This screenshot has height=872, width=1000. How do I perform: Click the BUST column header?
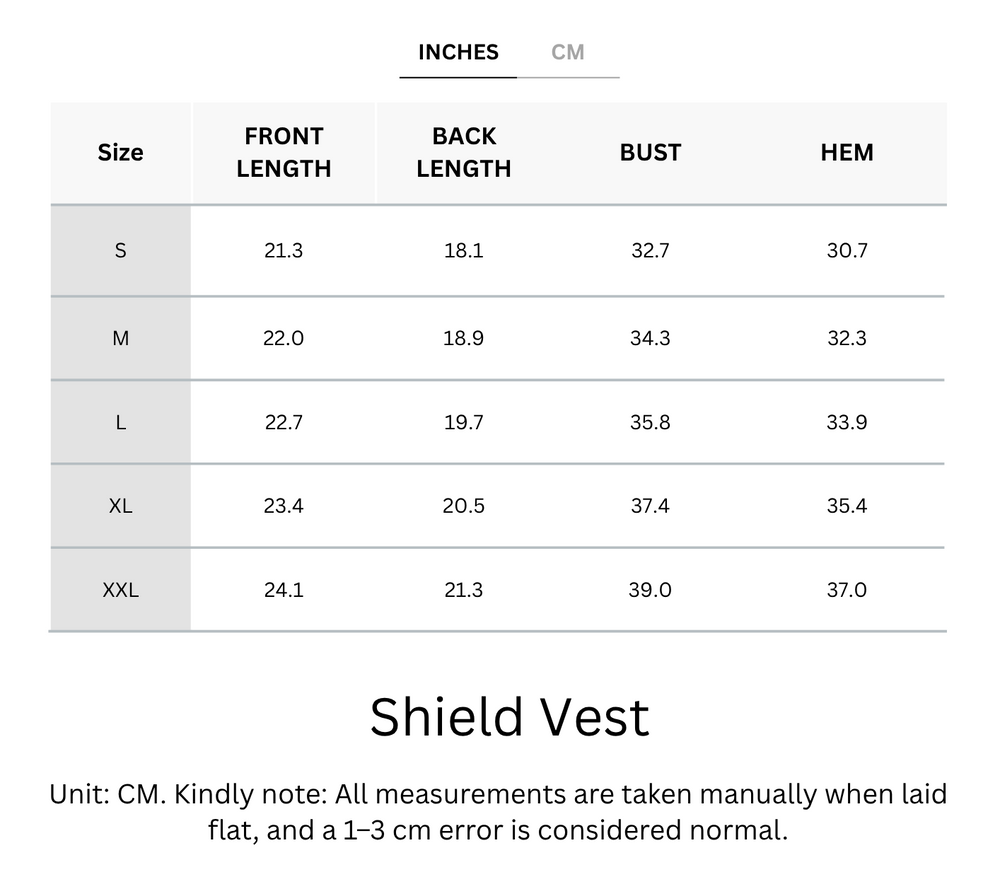pos(650,153)
